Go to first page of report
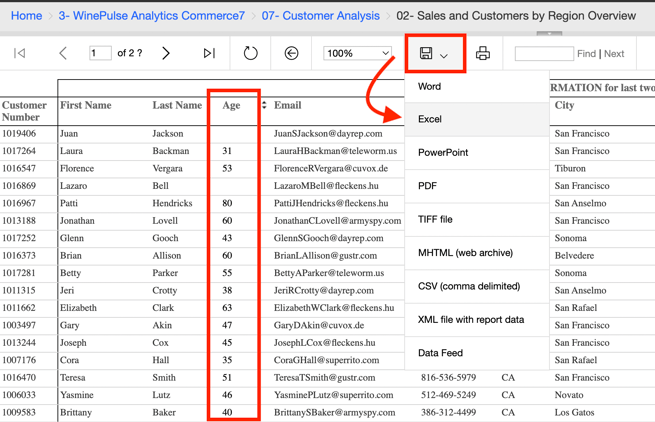 point(20,53)
